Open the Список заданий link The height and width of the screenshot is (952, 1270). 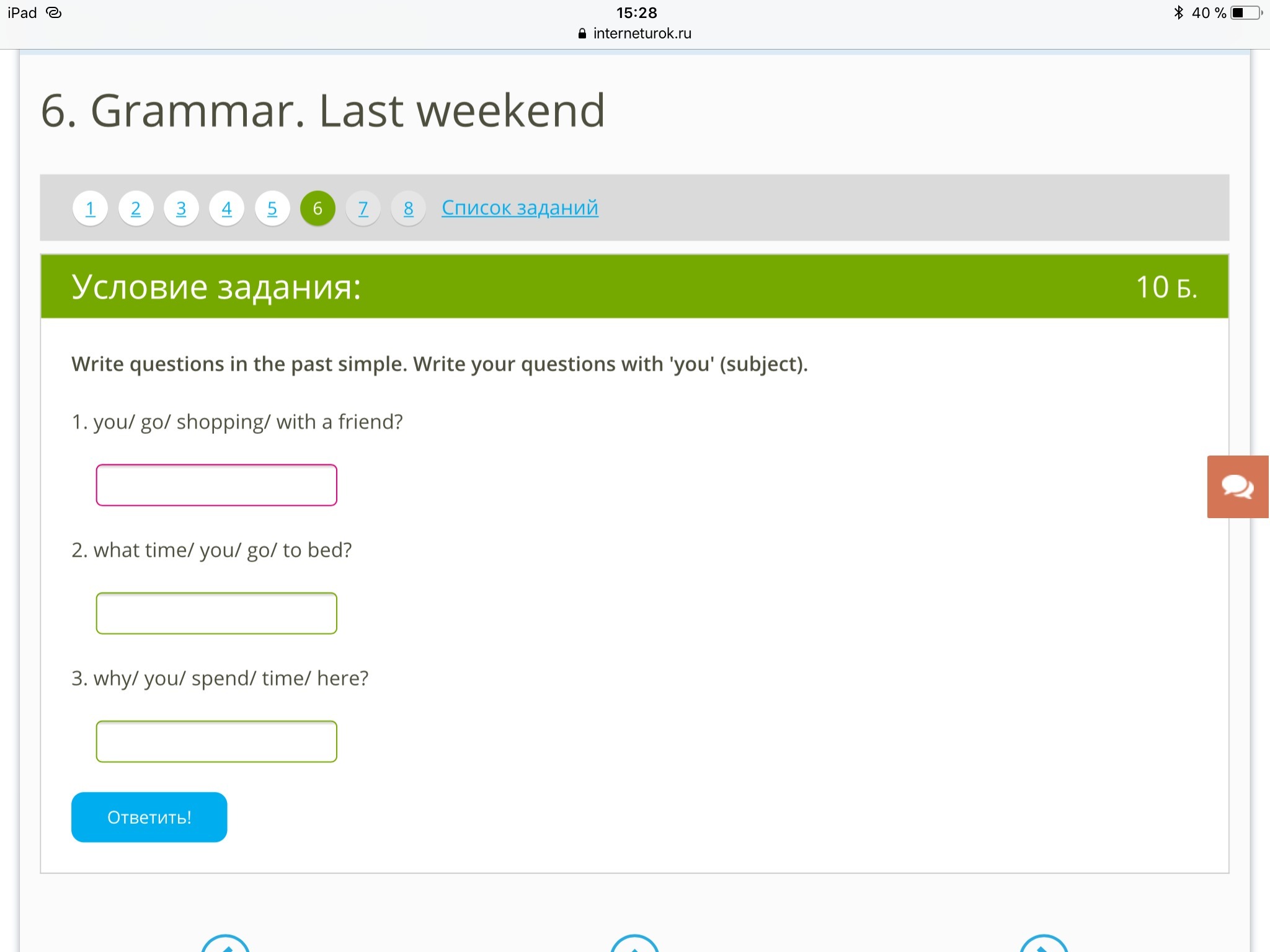coord(520,208)
